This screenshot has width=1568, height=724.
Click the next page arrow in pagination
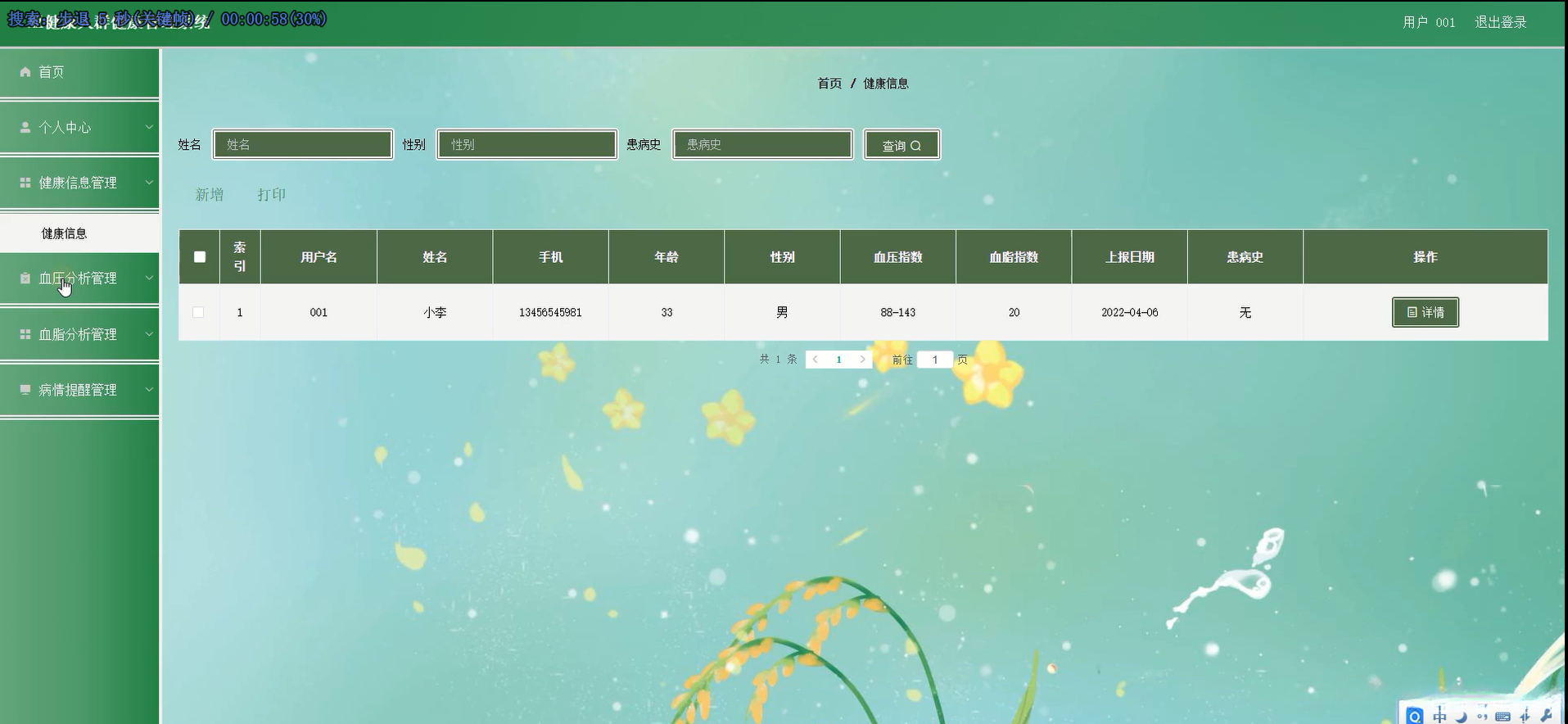pos(862,360)
